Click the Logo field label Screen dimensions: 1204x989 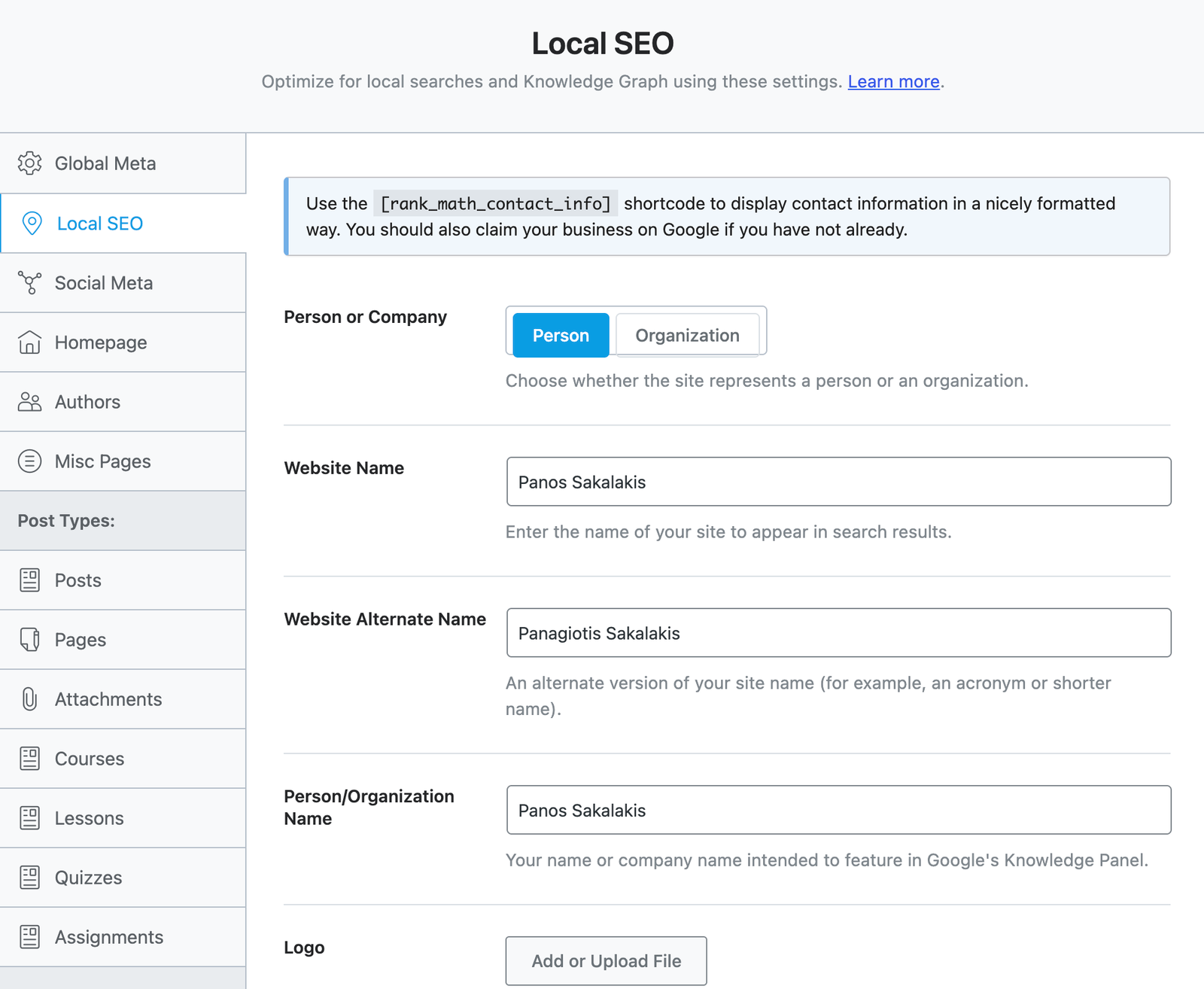tap(304, 948)
